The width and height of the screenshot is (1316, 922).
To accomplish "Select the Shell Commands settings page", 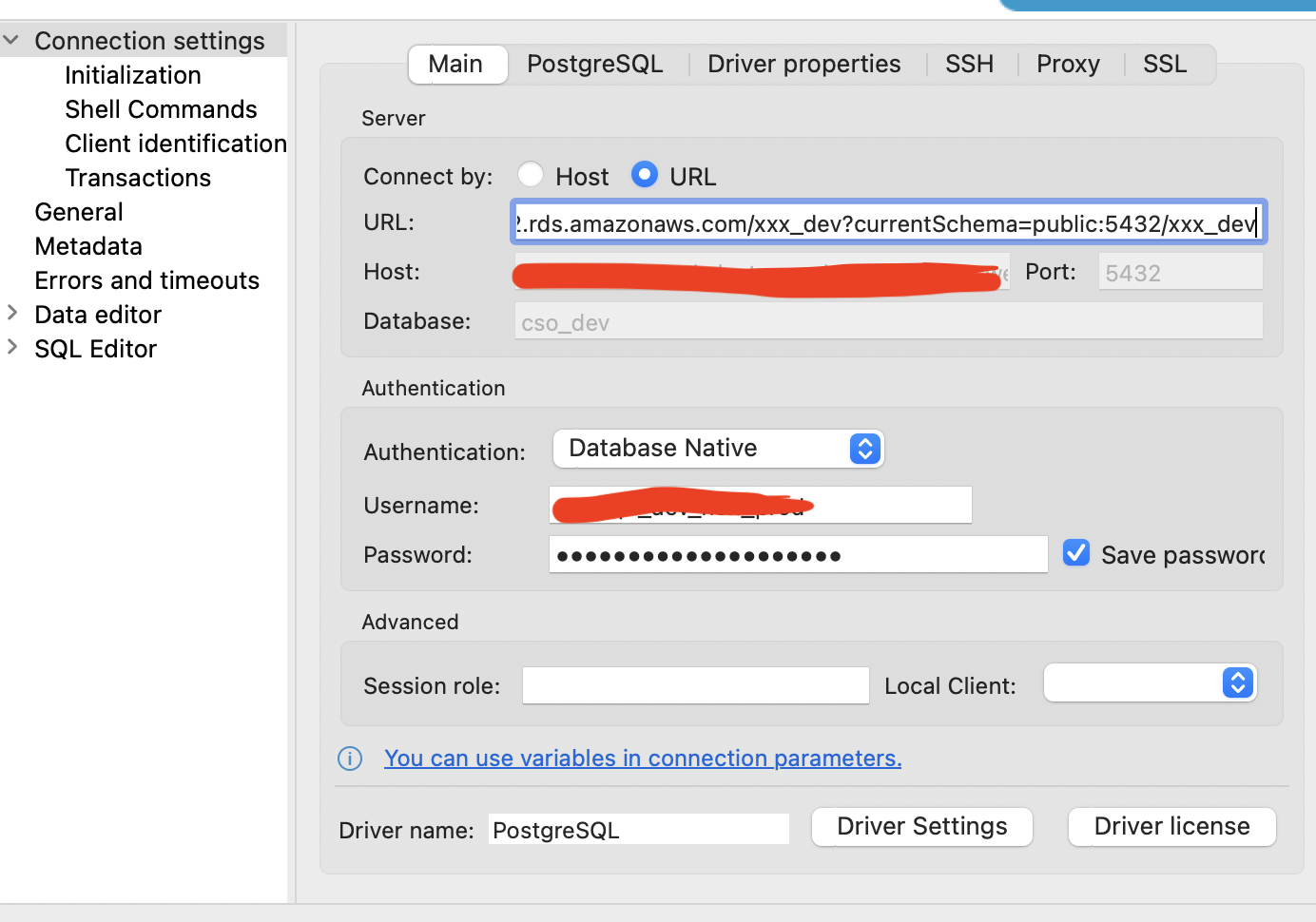I will (160, 109).
